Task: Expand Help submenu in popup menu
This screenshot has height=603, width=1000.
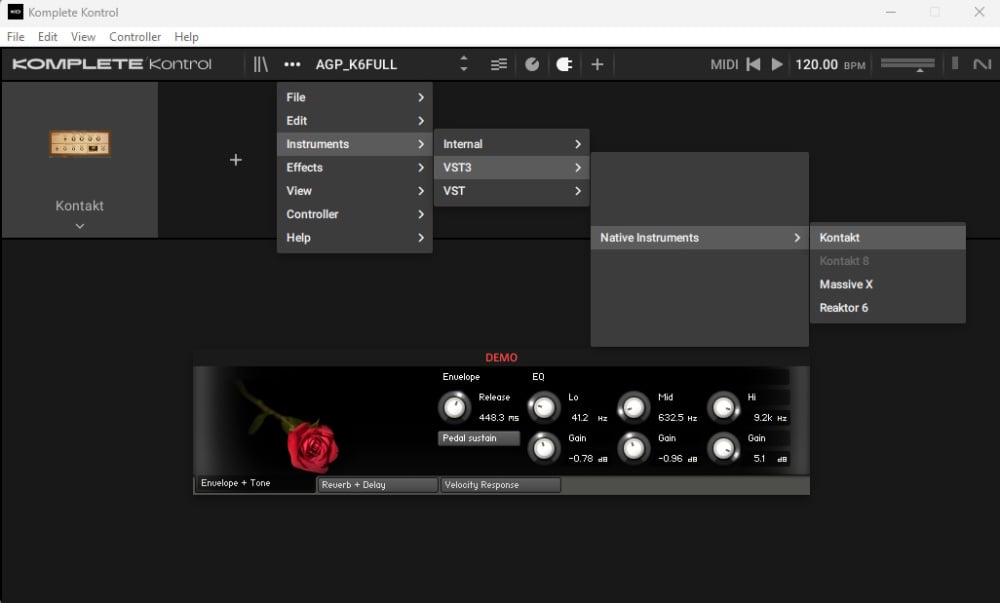Action: pyautogui.click(x=355, y=238)
